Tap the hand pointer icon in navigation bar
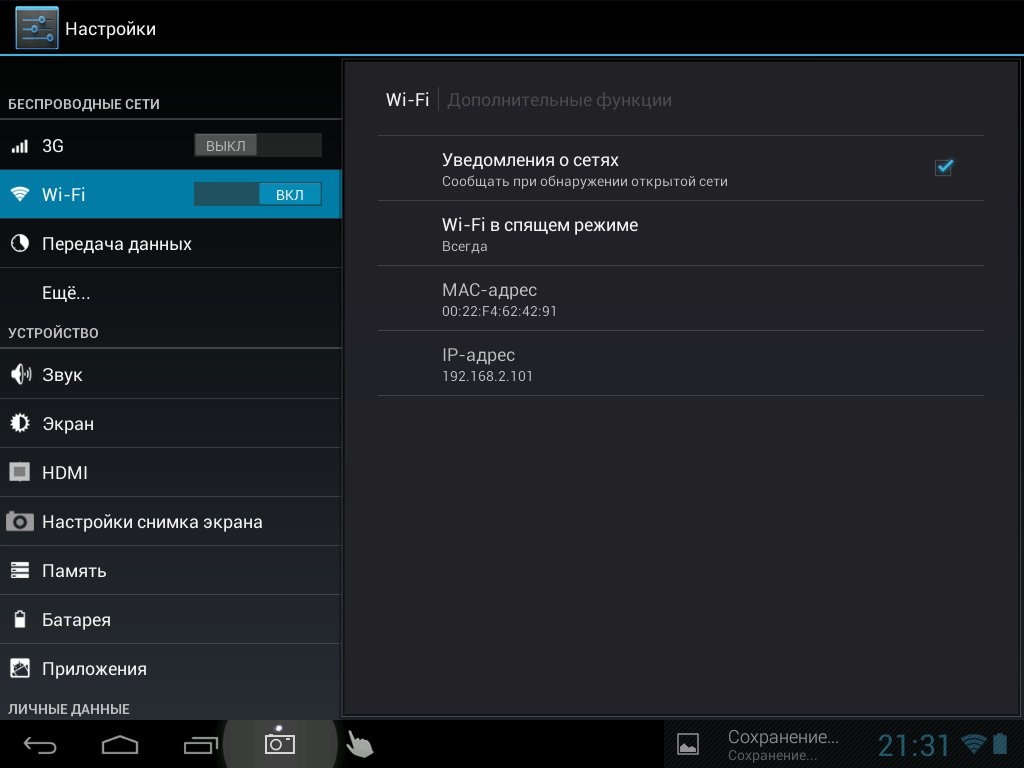 click(359, 743)
